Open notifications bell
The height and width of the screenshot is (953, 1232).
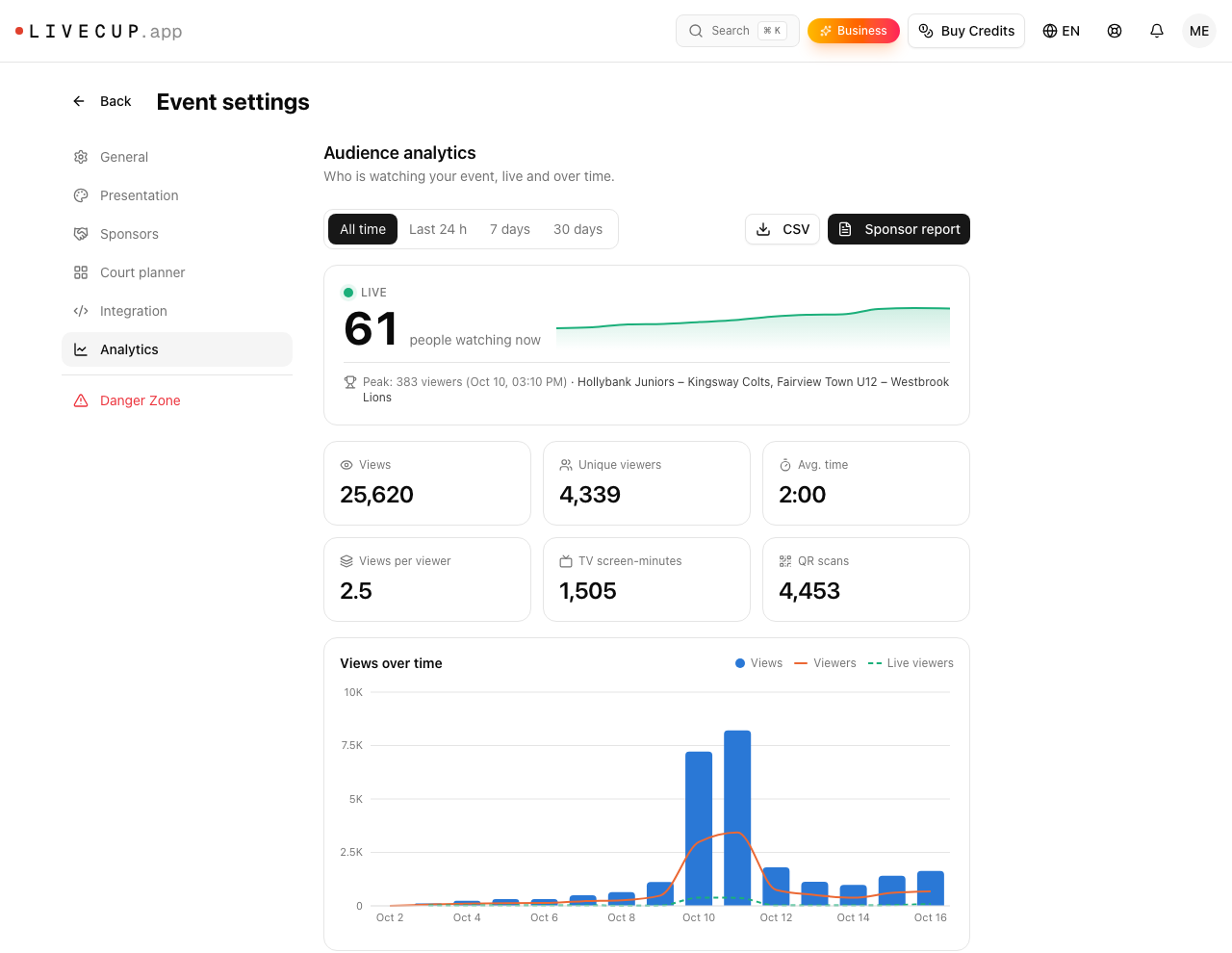click(x=1157, y=31)
